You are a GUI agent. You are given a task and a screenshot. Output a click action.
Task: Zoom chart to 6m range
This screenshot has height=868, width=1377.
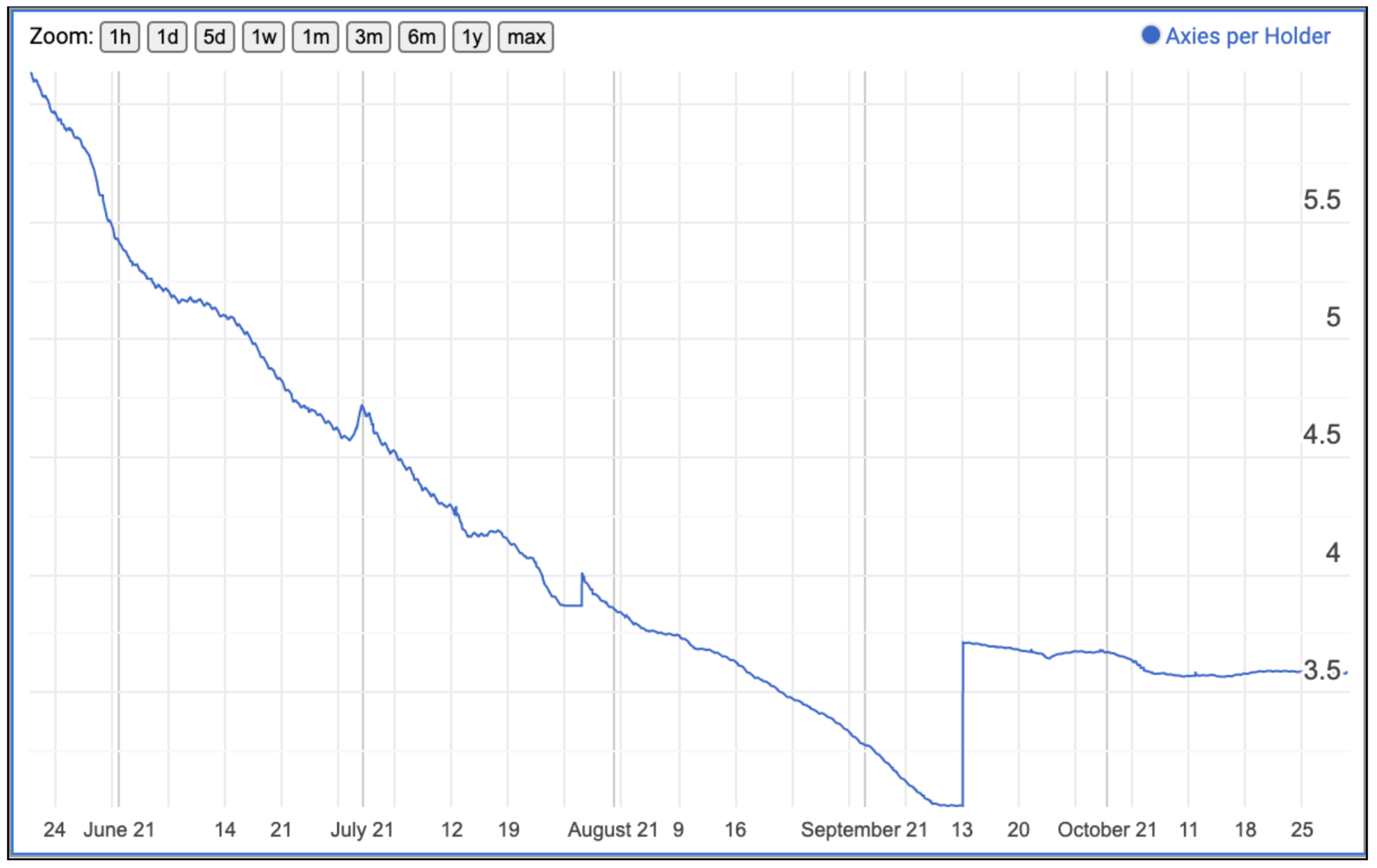coord(421,37)
